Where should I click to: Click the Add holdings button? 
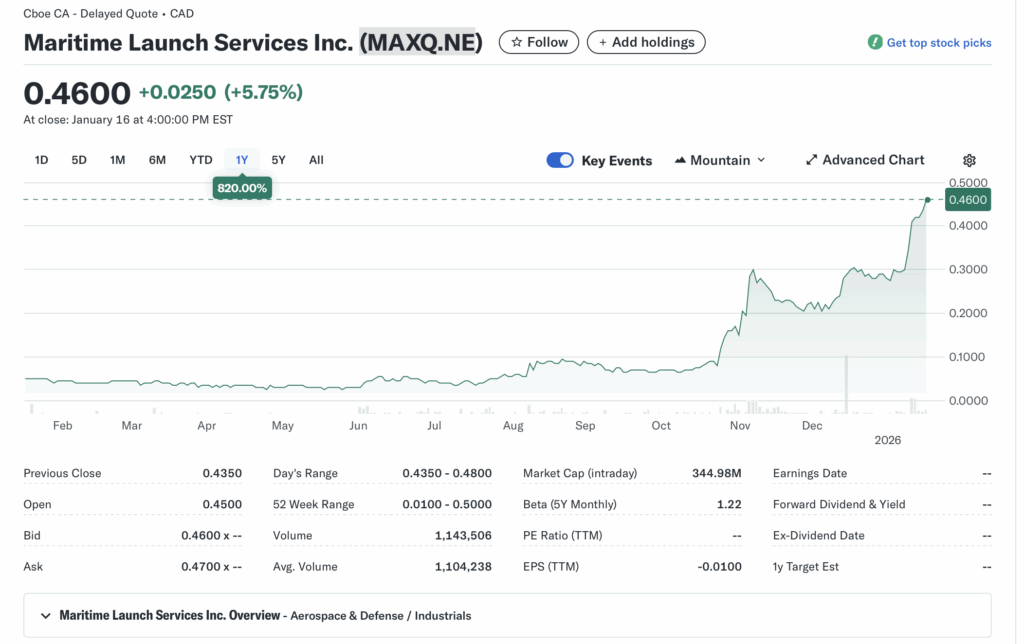coord(646,42)
